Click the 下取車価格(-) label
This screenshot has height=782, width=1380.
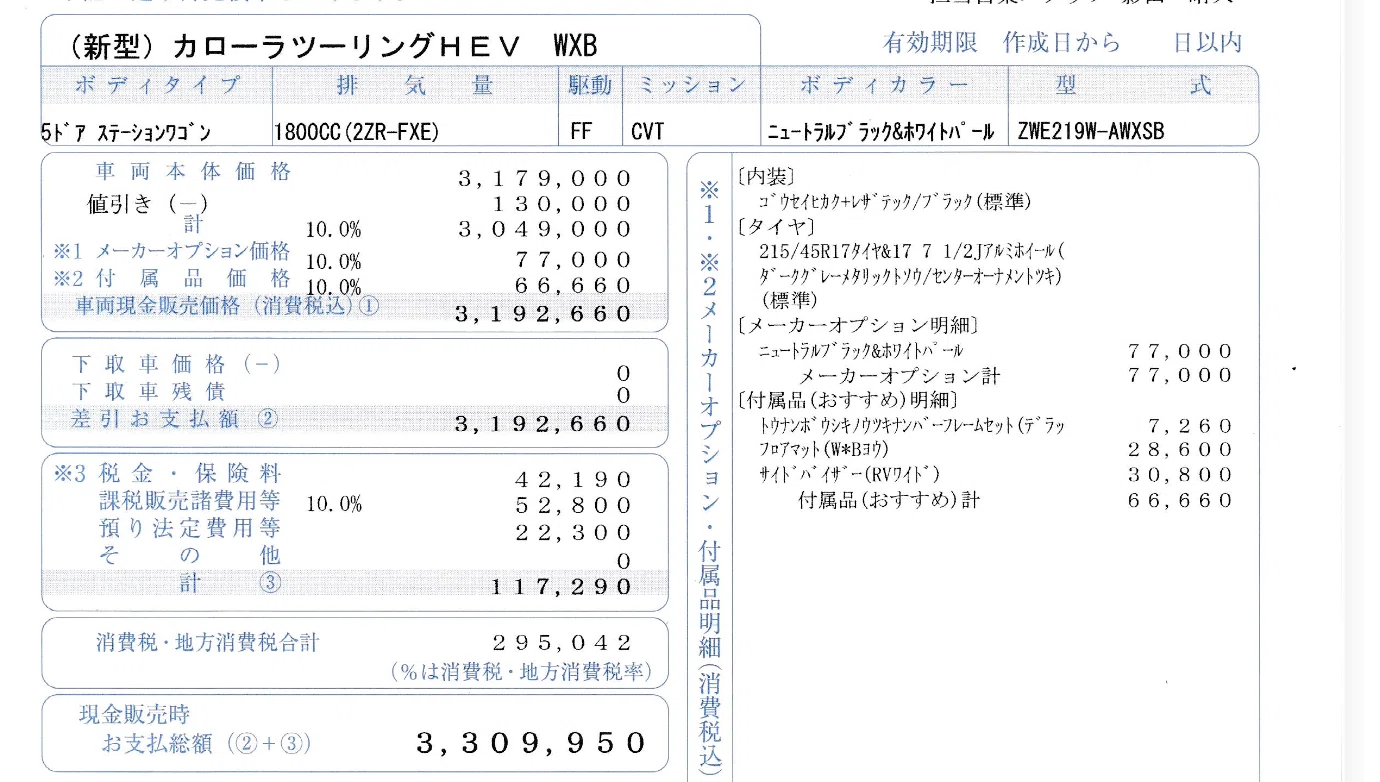pos(176,365)
